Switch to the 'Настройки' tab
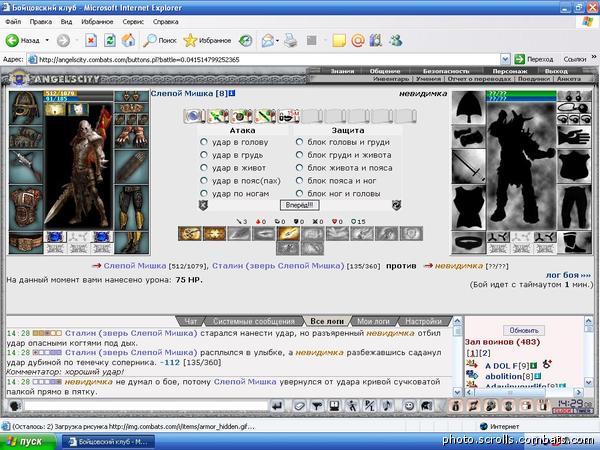Screen dimensions: 600x450 tap(423, 321)
